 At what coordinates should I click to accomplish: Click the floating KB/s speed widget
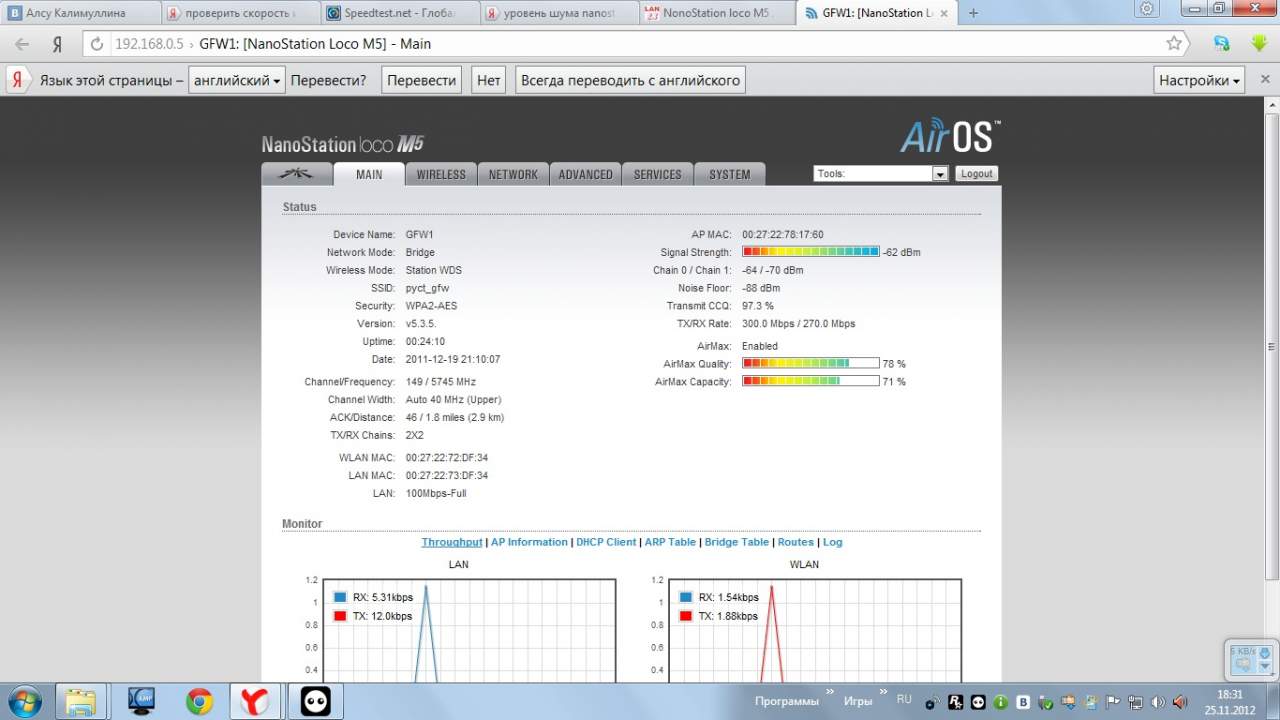pos(1251,658)
